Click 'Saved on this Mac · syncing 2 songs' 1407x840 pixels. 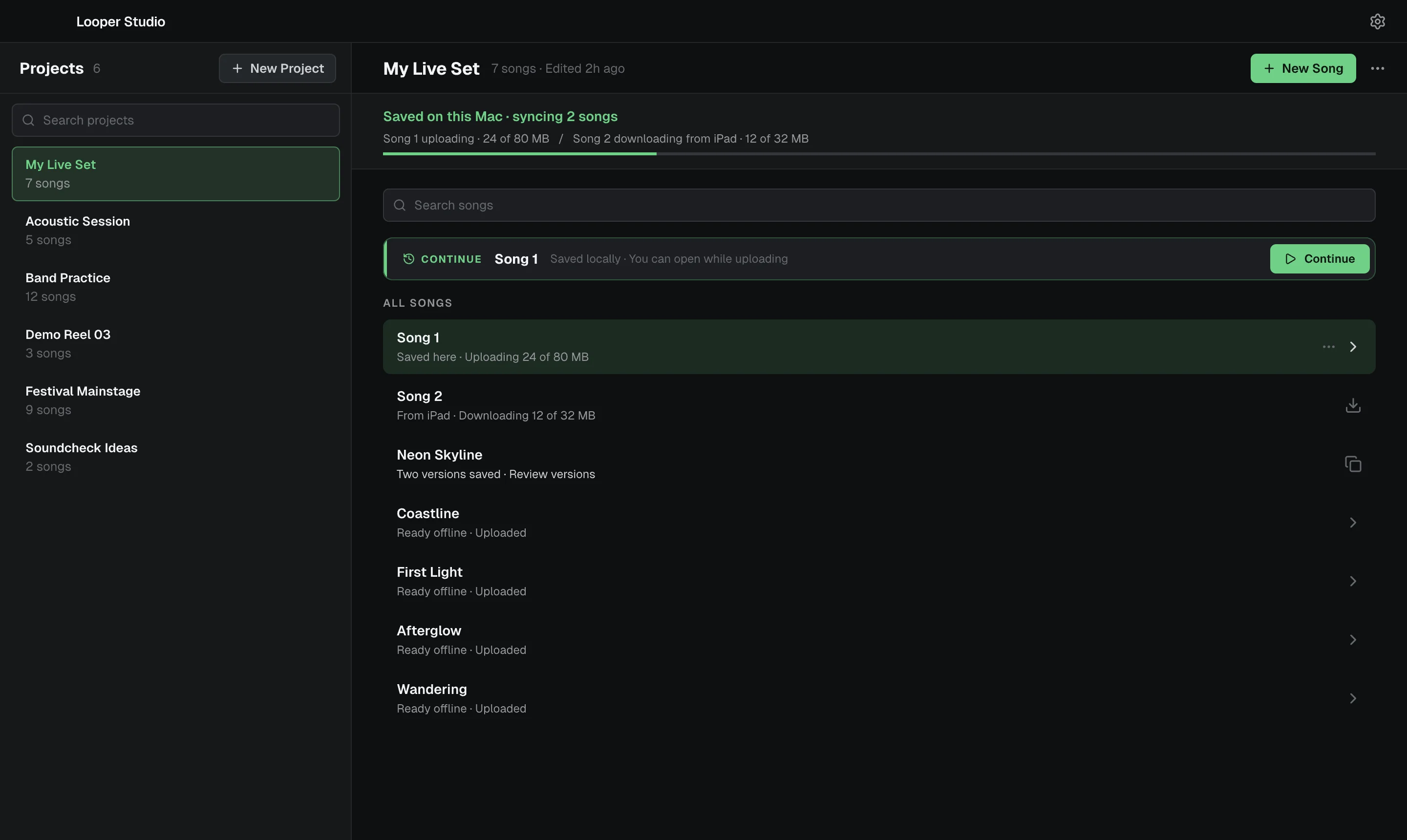coord(500,116)
